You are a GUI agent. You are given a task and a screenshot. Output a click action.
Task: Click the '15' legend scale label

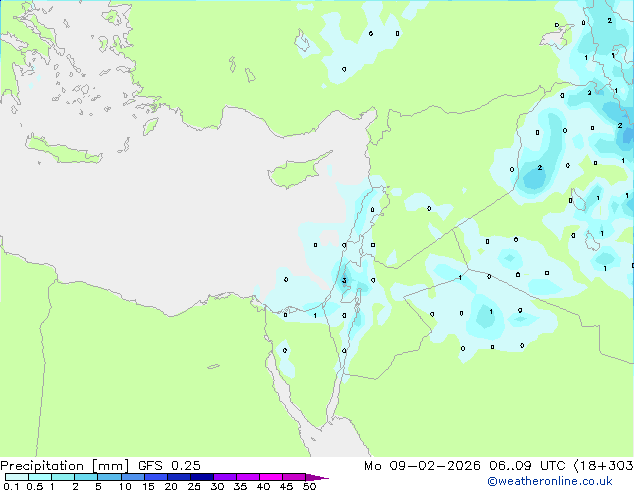(148, 486)
